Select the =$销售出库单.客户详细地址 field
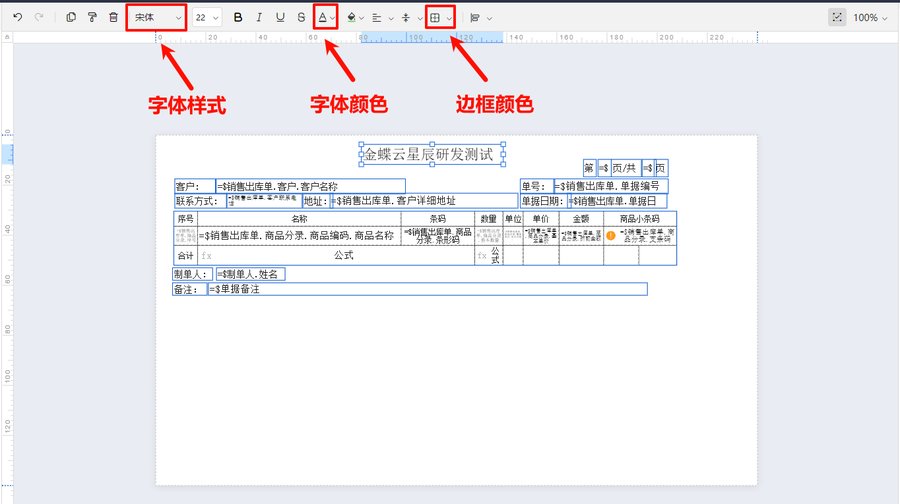This screenshot has width=900, height=504. coord(424,201)
